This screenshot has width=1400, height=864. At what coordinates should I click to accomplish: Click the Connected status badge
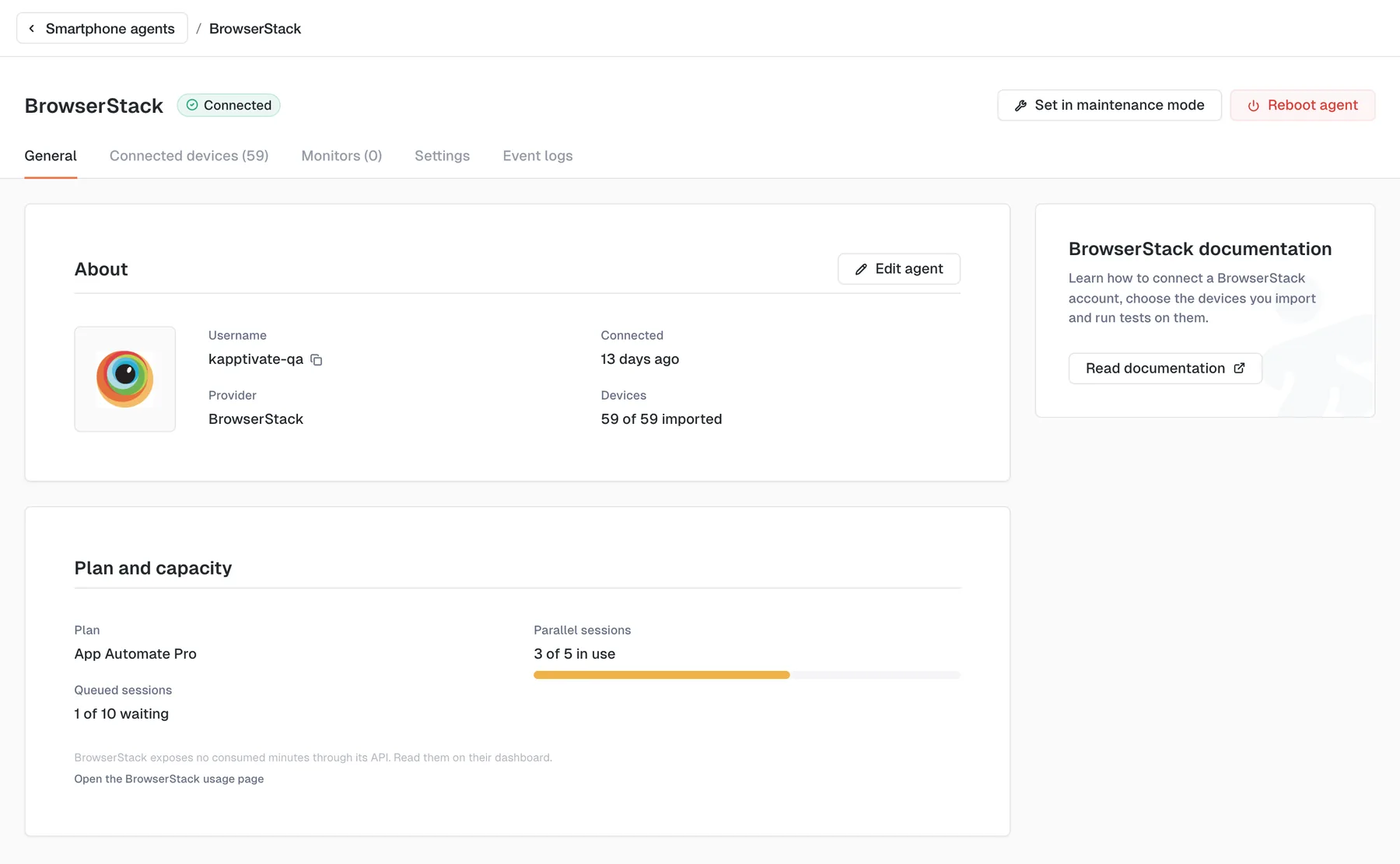pos(229,105)
